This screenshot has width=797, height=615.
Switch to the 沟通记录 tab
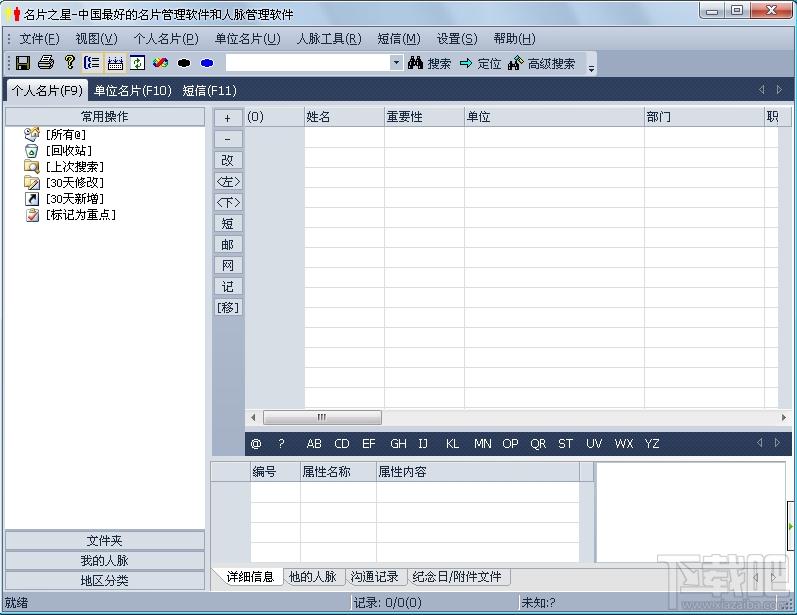[x=374, y=577]
